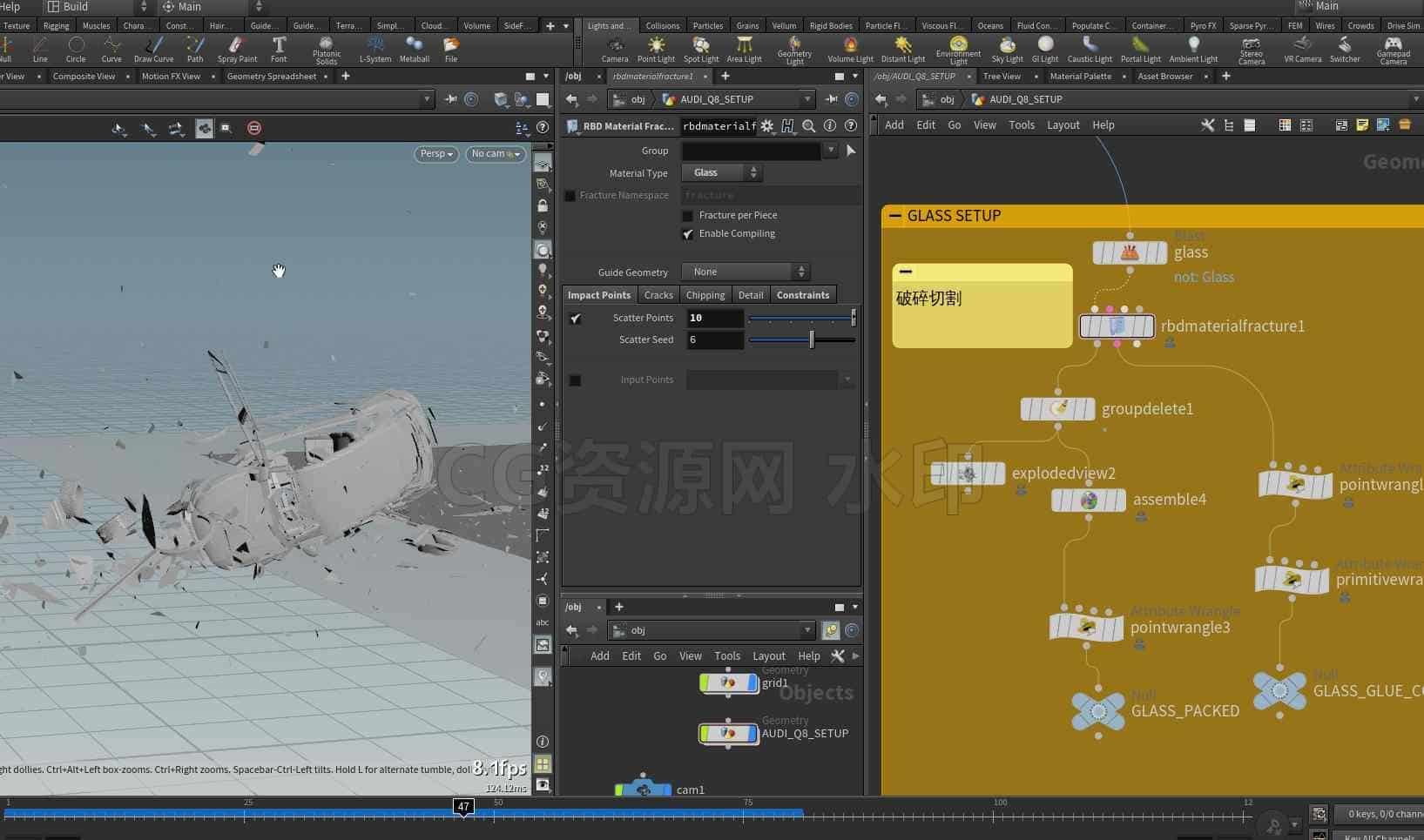Switch to the Chipping tab
The height and width of the screenshot is (840, 1424).
point(705,295)
